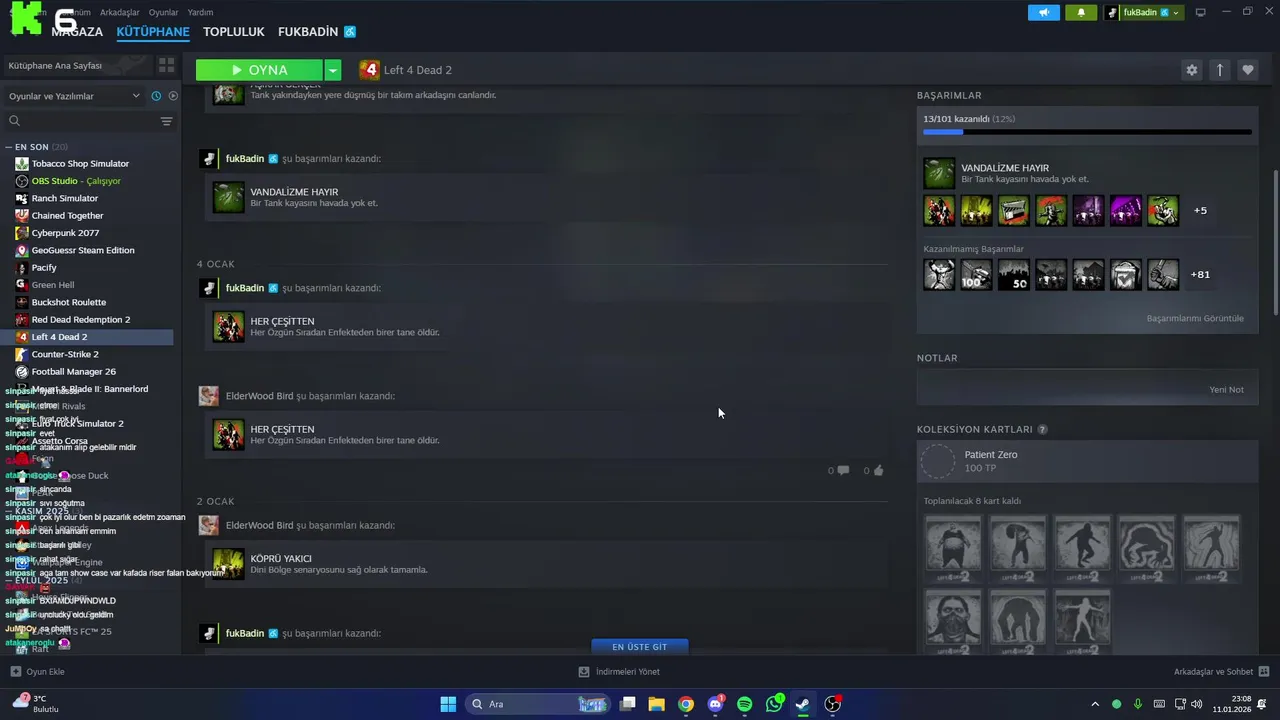This screenshot has width=1280, height=720.
Task: Show hidden system tray icons chevron
Action: [1095, 704]
